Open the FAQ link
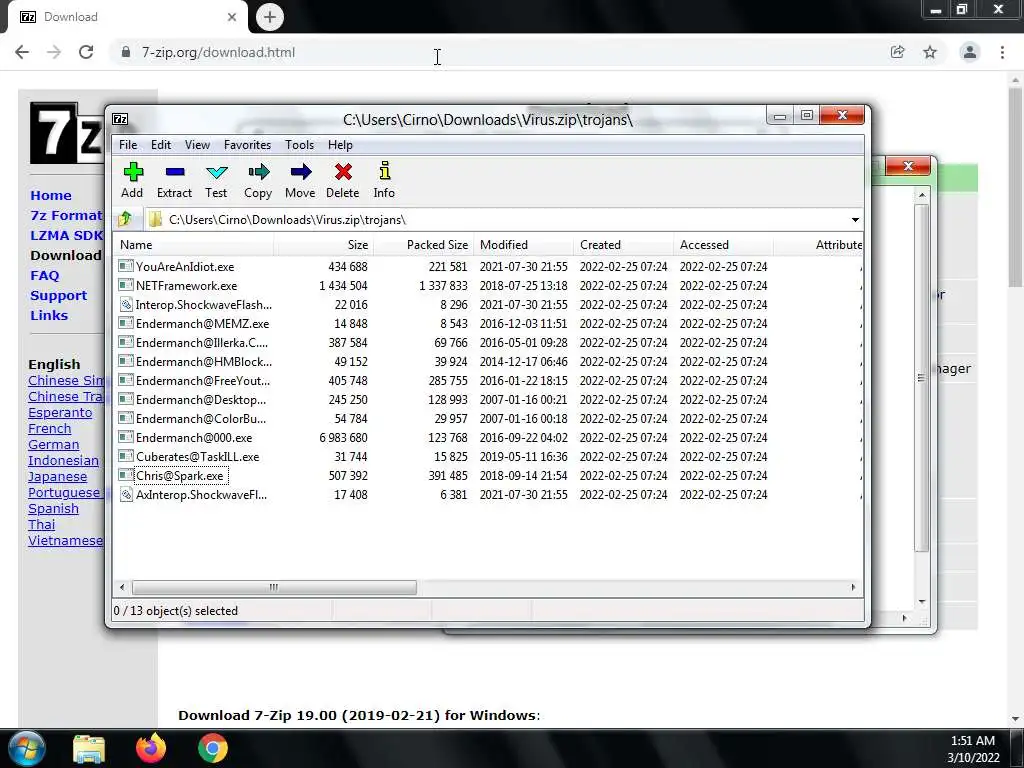 tap(44, 276)
